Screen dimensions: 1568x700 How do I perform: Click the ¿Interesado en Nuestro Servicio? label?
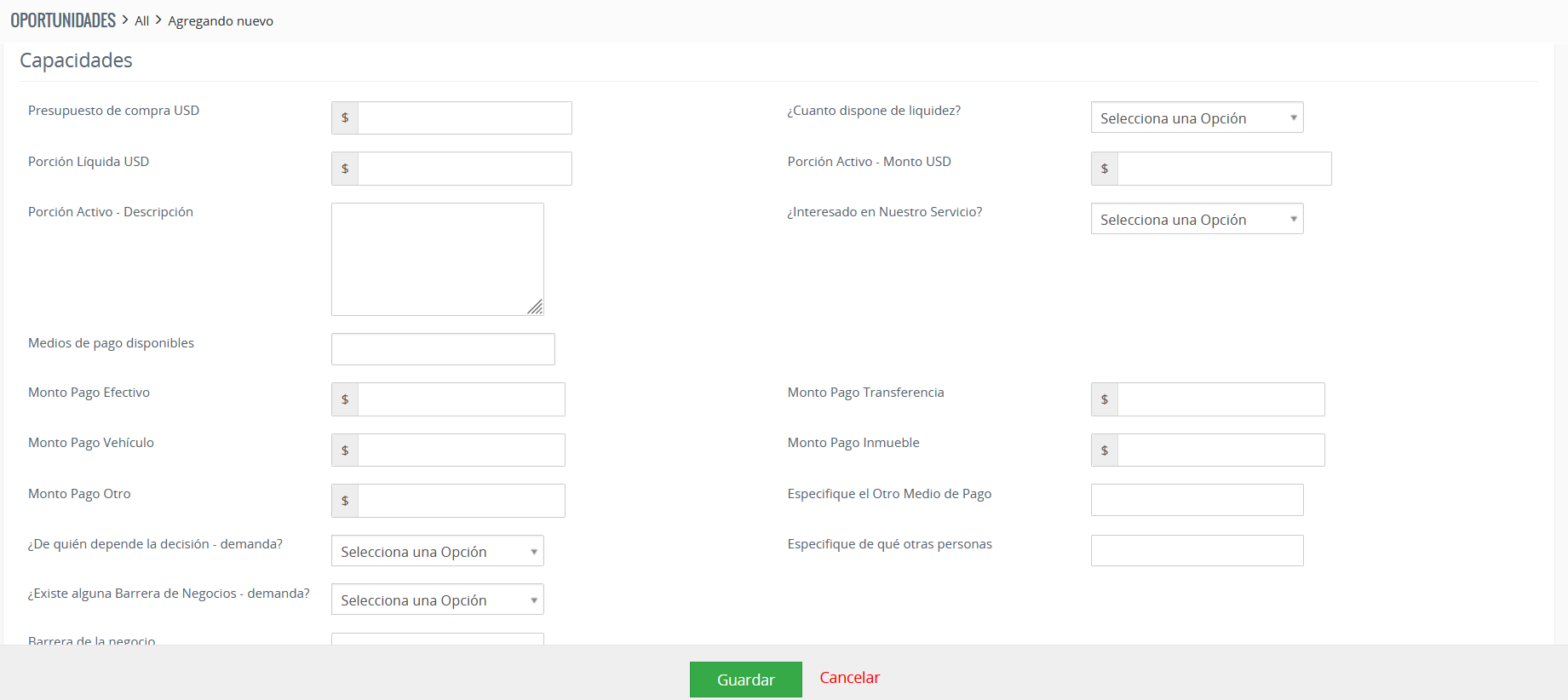pyautogui.click(x=885, y=212)
